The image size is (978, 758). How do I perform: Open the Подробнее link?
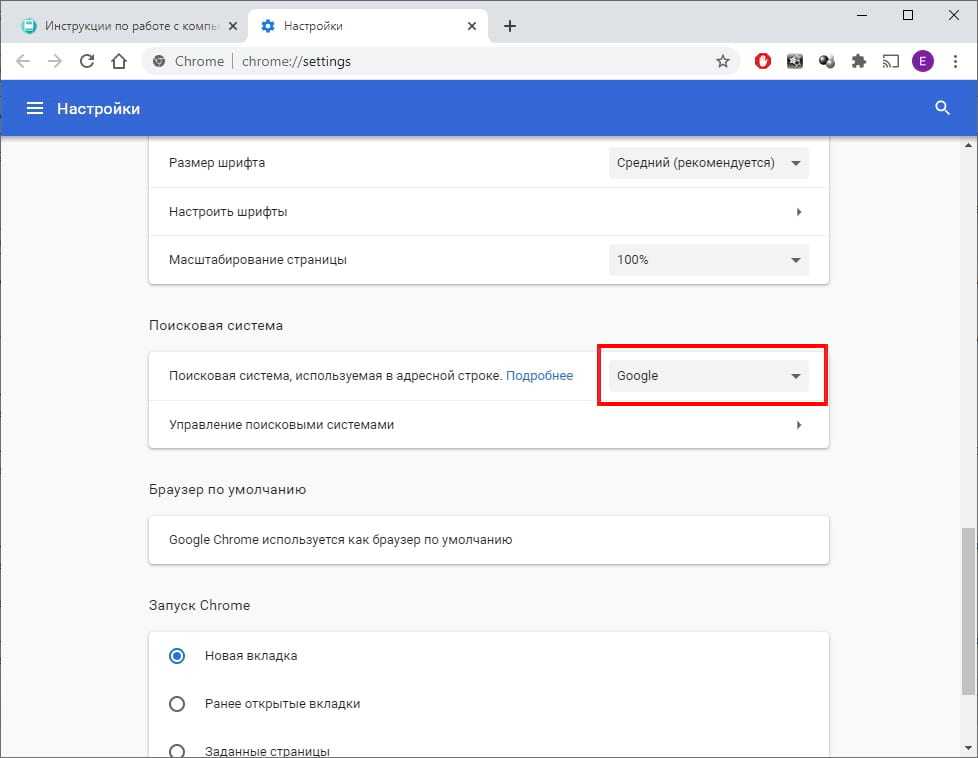pos(539,376)
